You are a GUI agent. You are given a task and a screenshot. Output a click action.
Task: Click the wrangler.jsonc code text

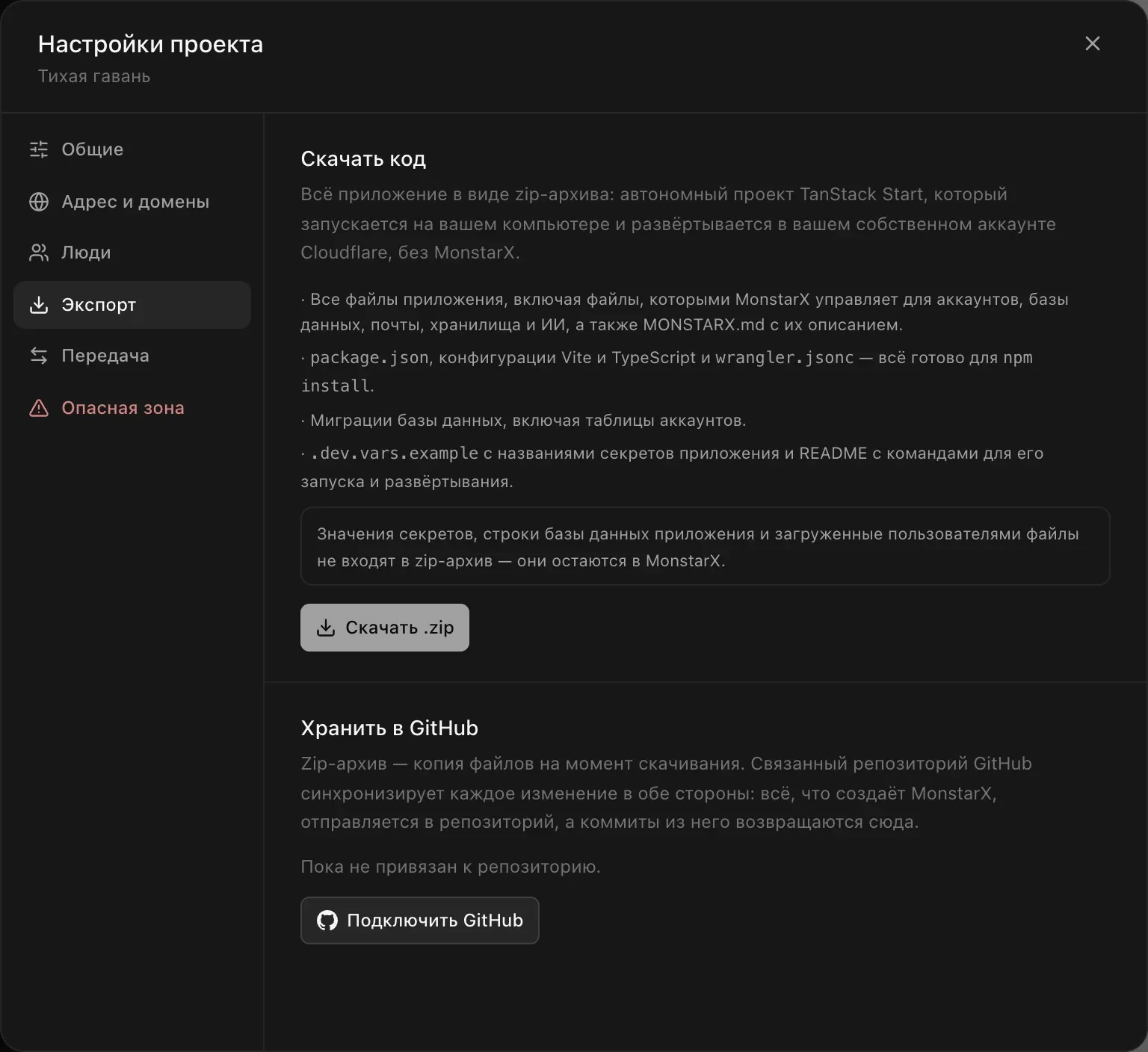(x=784, y=358)
